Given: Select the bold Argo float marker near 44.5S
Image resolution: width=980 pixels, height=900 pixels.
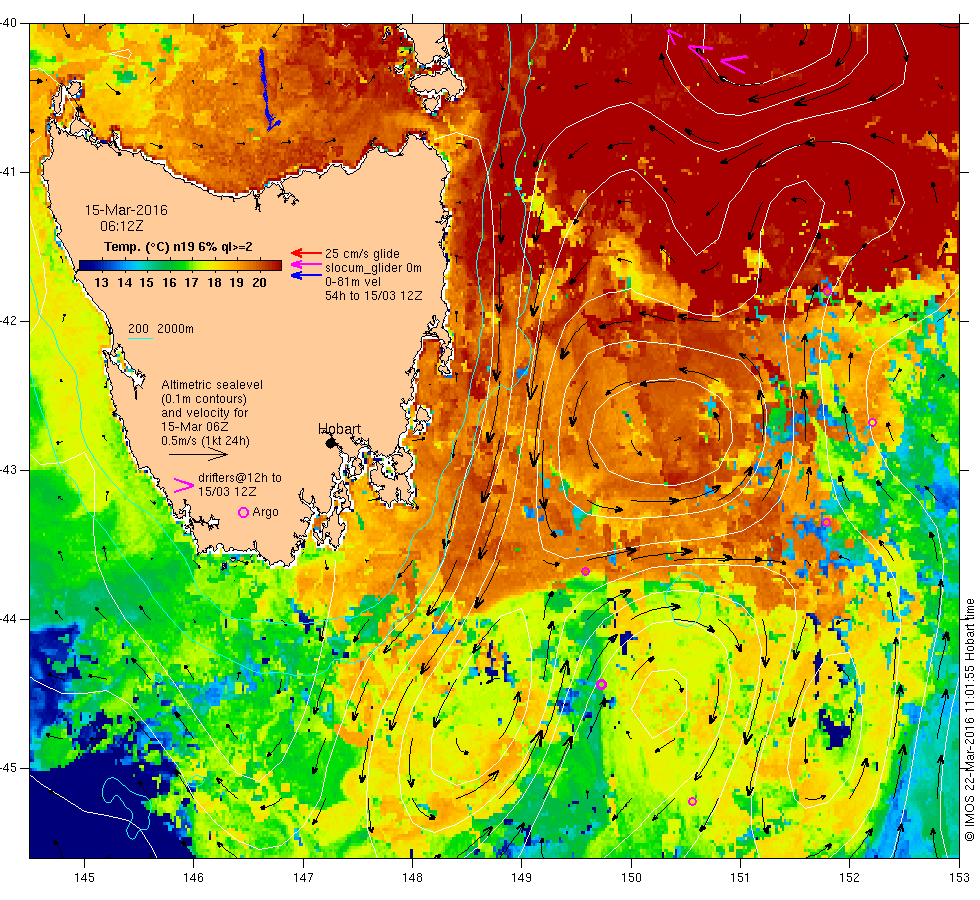Looking at the screenshot, I should tap(601, 684).
